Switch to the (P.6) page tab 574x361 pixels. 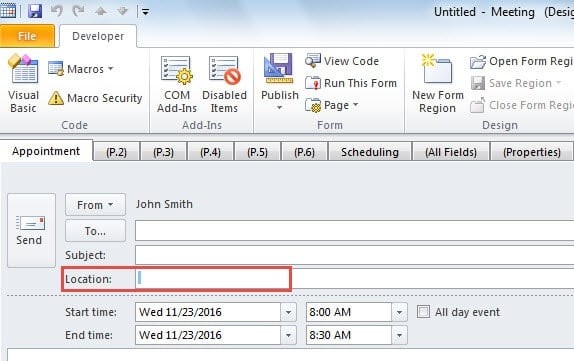coord(304,152)
